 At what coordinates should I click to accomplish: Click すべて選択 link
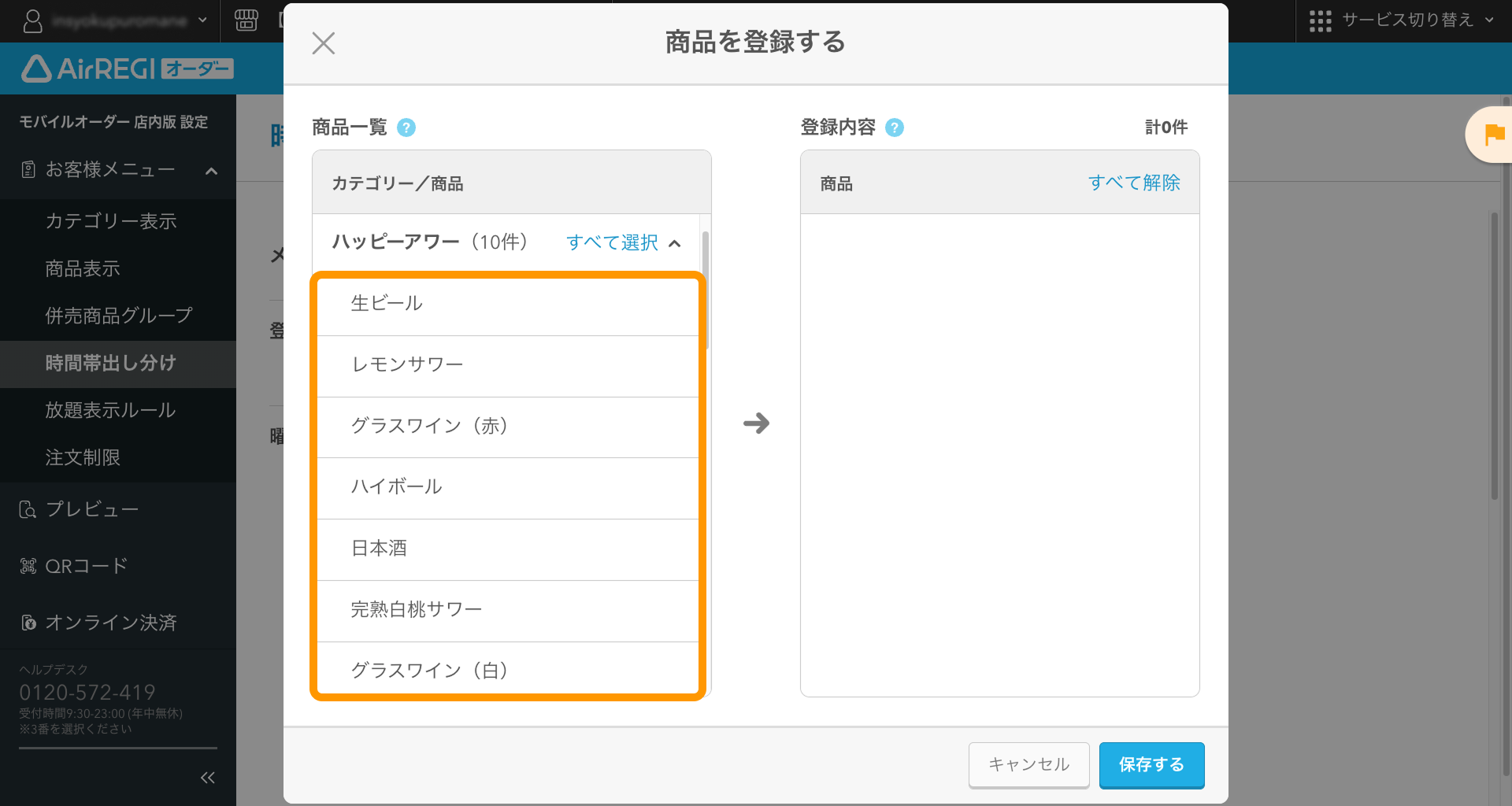(x=612, y=242)
